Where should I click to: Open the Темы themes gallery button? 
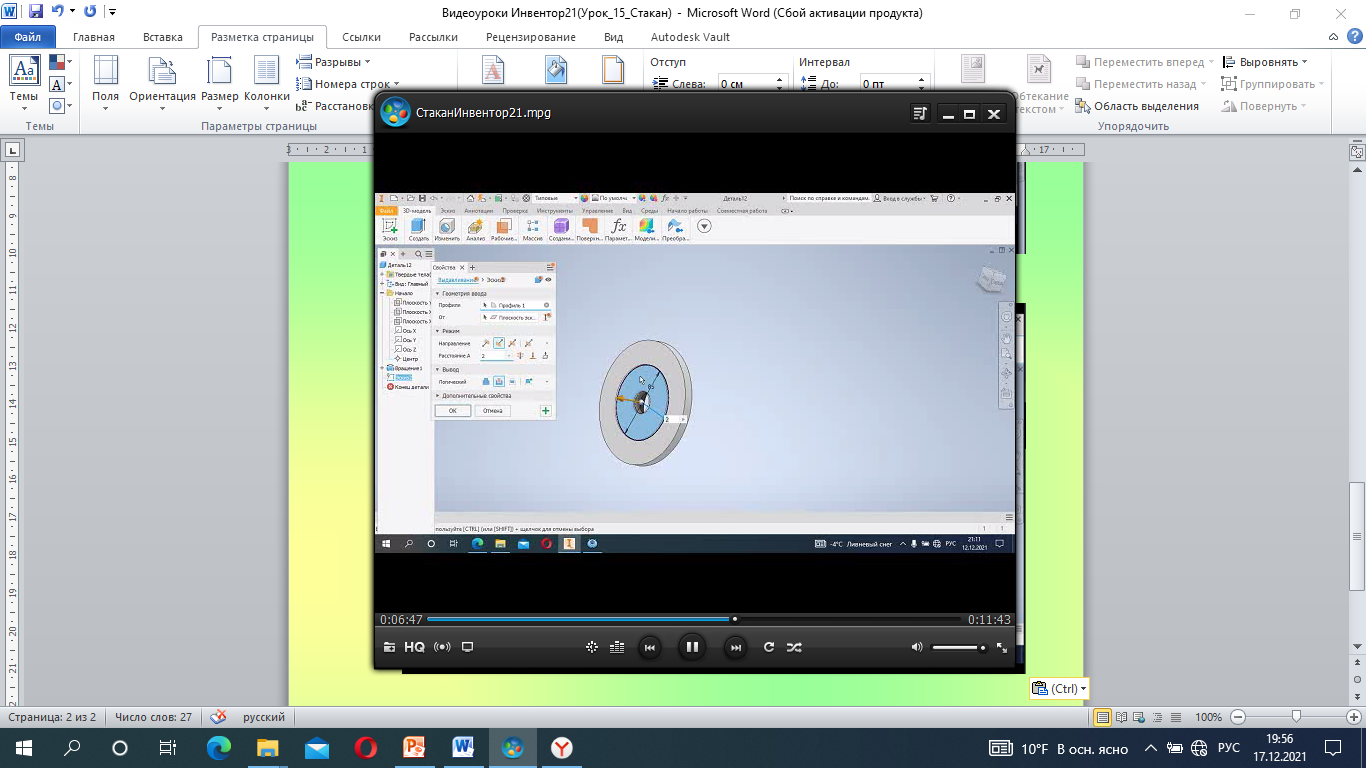pyautogui.click(x=24, y=82)
